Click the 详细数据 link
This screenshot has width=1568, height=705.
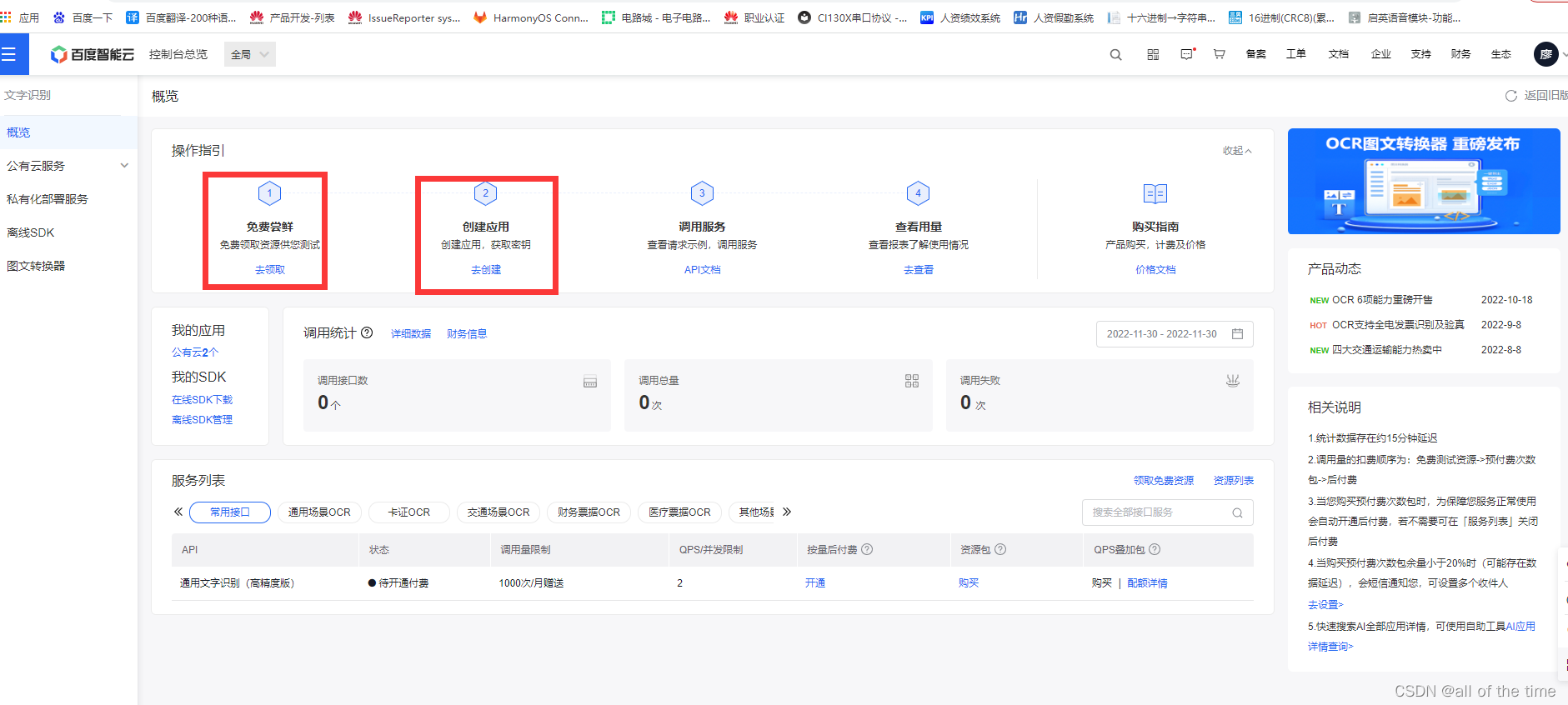pos(411,334)
